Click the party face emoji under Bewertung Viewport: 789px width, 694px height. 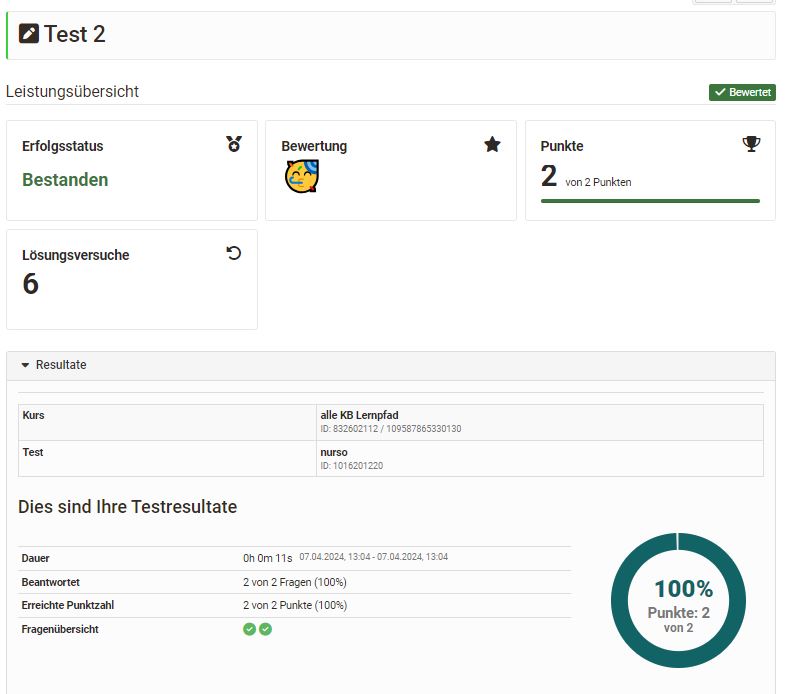301,177
